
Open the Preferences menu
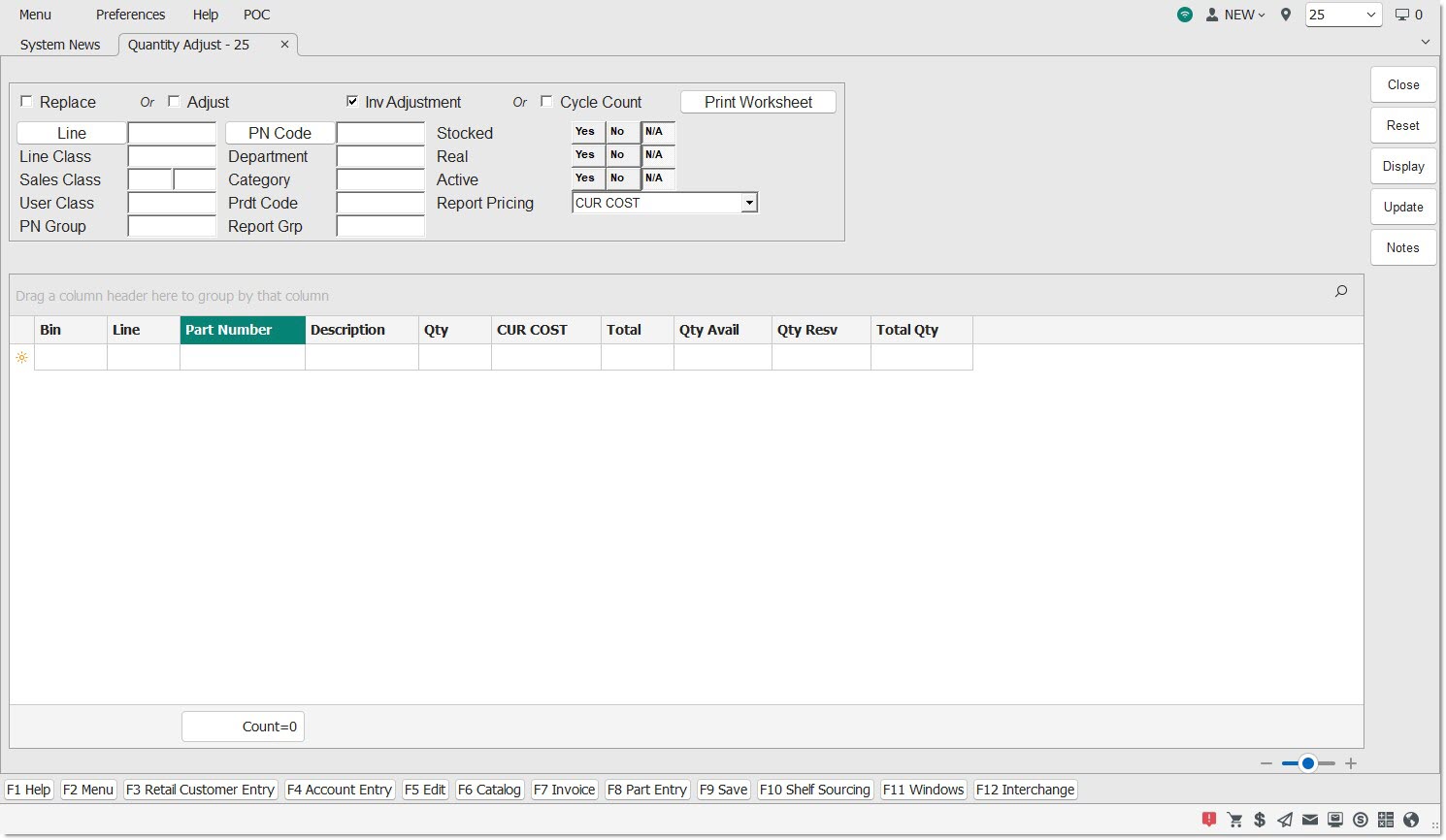(130, 15)
